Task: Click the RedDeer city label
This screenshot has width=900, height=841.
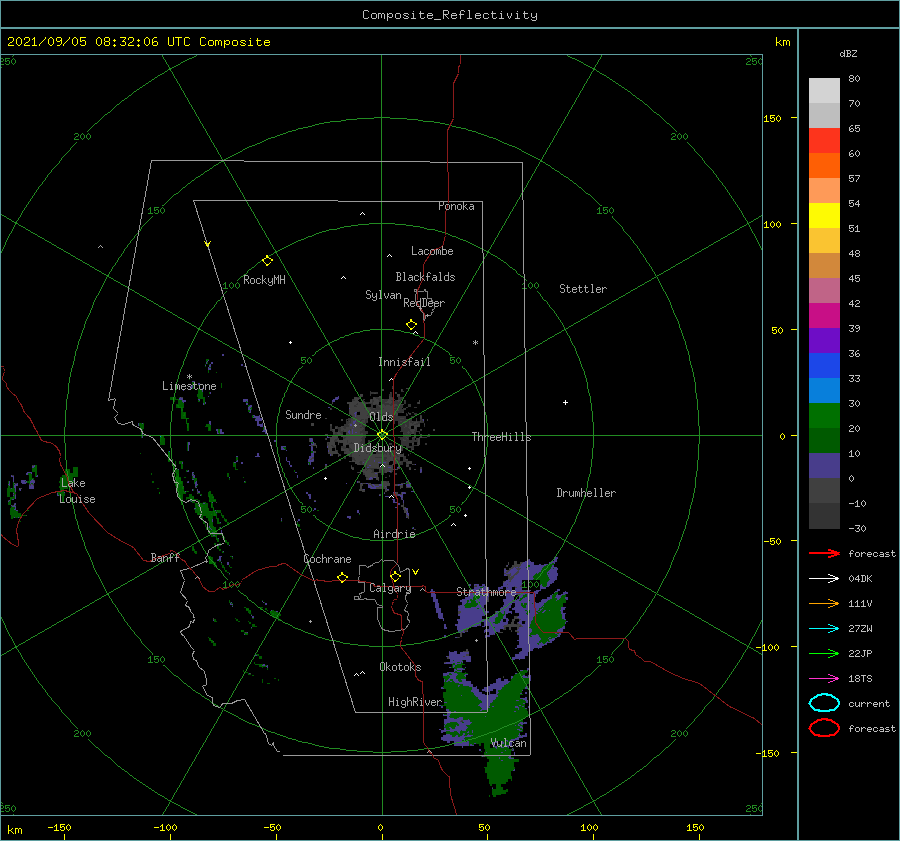Action: pyautogui.click(x=424, y=303)
